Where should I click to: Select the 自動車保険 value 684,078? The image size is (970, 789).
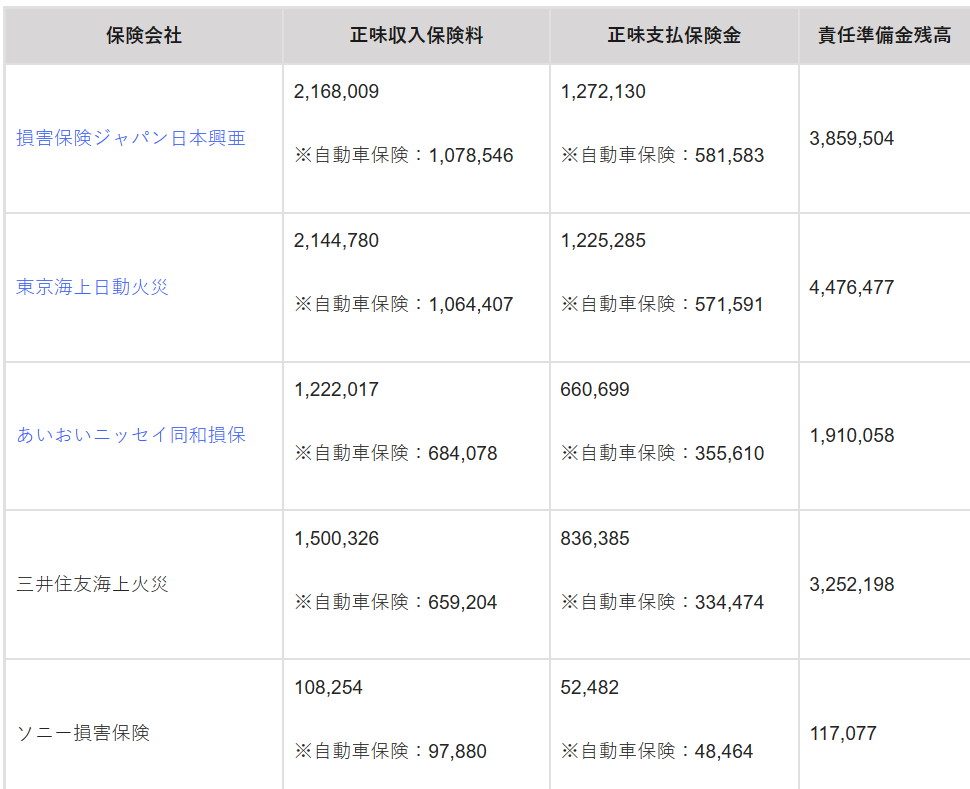[x=463, y=454]
